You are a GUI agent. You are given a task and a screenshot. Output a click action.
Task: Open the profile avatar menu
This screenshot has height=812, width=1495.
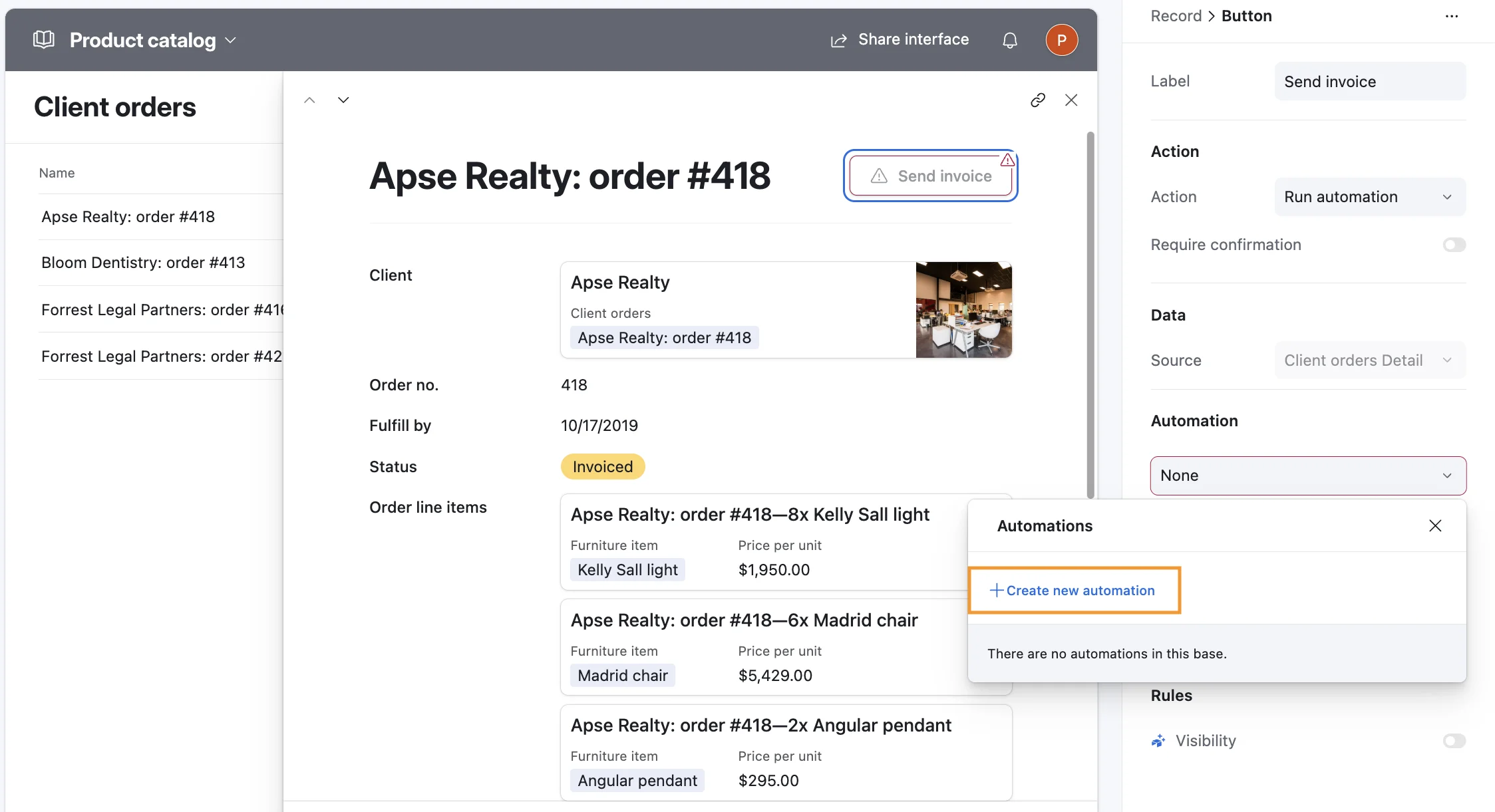coord(1061,40)
